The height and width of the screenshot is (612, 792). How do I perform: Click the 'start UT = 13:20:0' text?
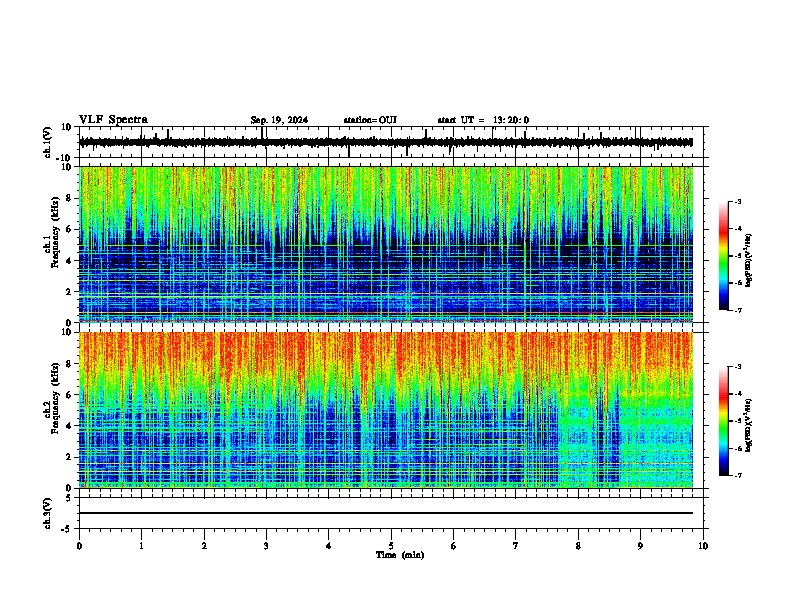click(483, 120)
